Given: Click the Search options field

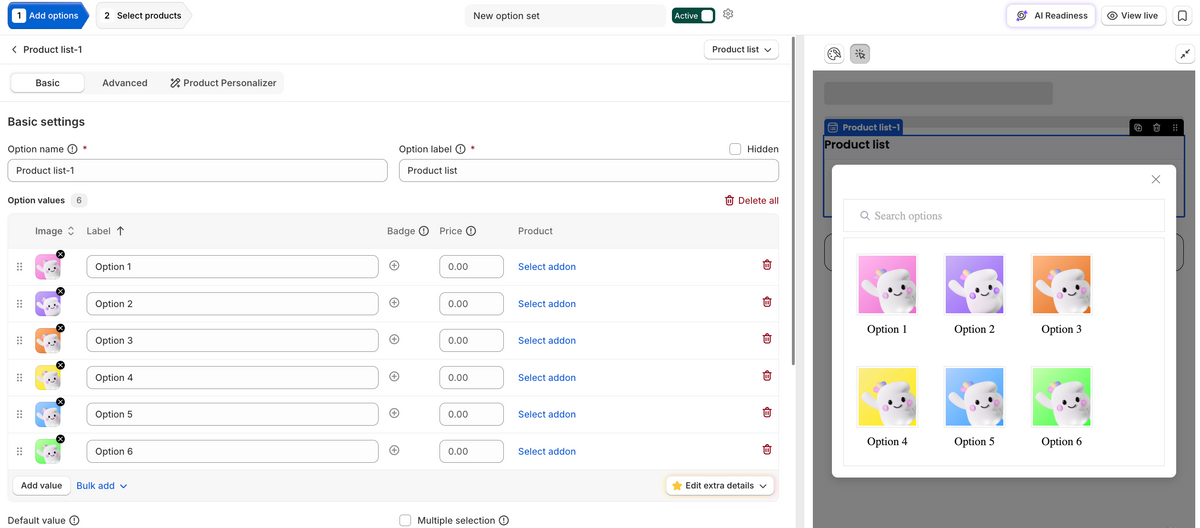Looking at the screenshot, I should pos(1004,216).
